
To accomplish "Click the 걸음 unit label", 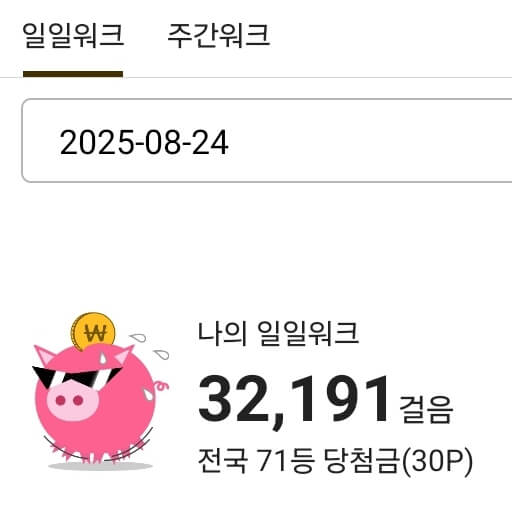I will 426,409.
